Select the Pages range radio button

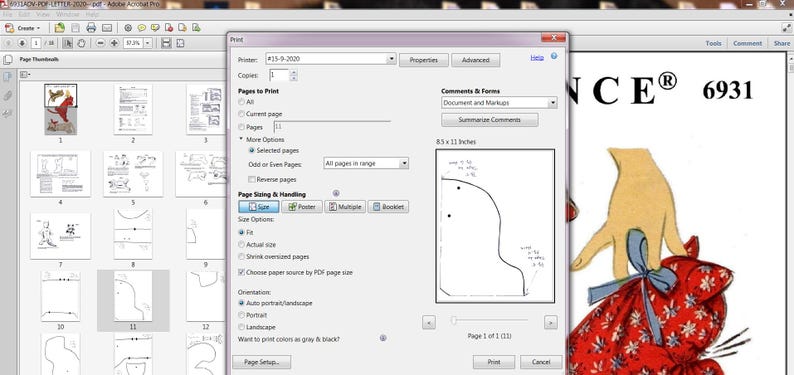[x=242, y=127]
